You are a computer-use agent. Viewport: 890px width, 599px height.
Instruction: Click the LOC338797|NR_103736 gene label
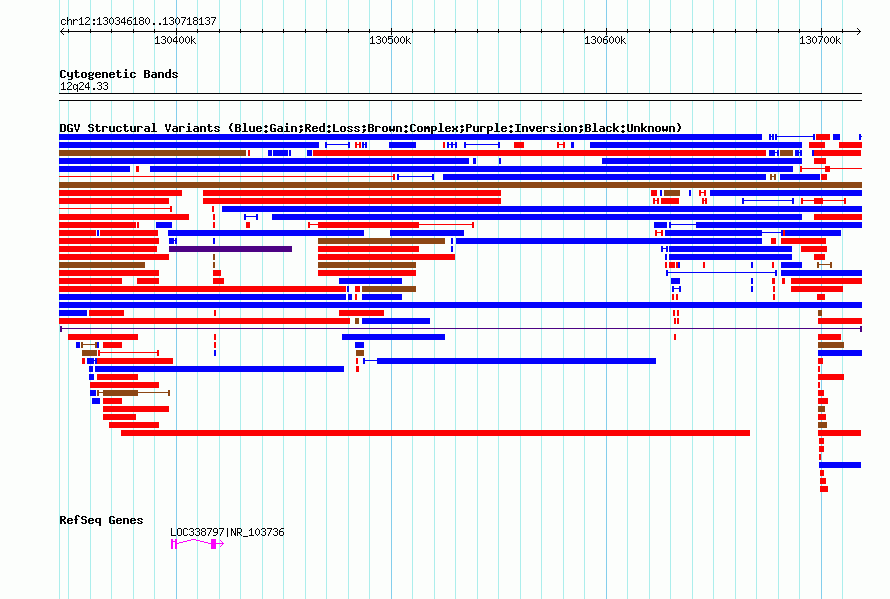pyautogui.click(x=227, y=532)
